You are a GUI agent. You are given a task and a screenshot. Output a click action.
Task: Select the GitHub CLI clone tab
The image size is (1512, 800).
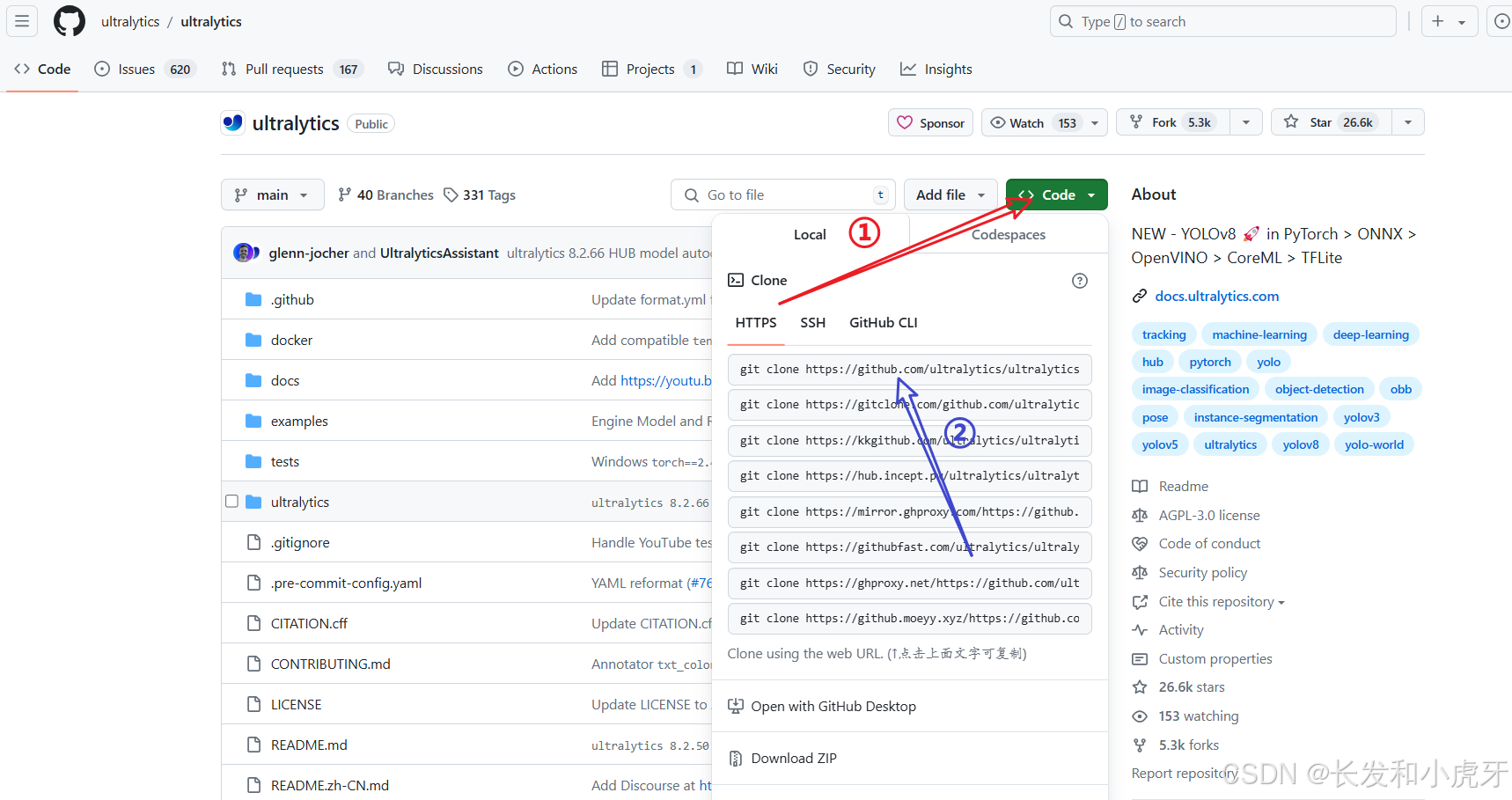point(884,323)
